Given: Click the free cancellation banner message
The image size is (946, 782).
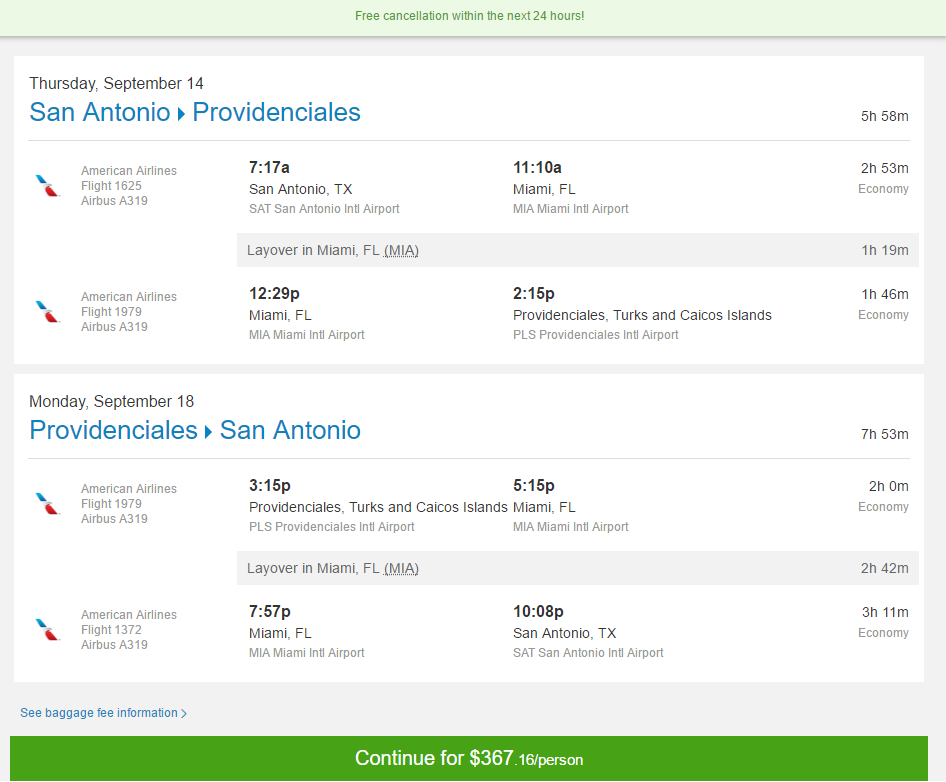Looking at the screenshot, I should tap(469, 16).
